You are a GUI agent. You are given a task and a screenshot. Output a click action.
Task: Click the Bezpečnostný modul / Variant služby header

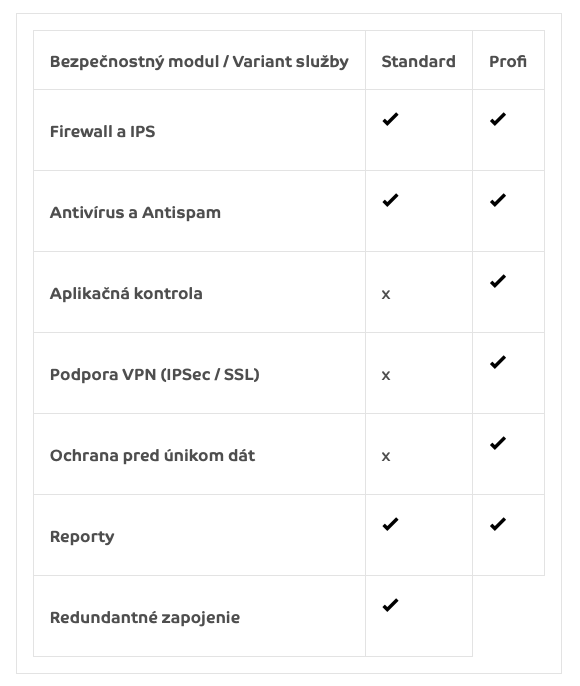[x=199, y=62]
